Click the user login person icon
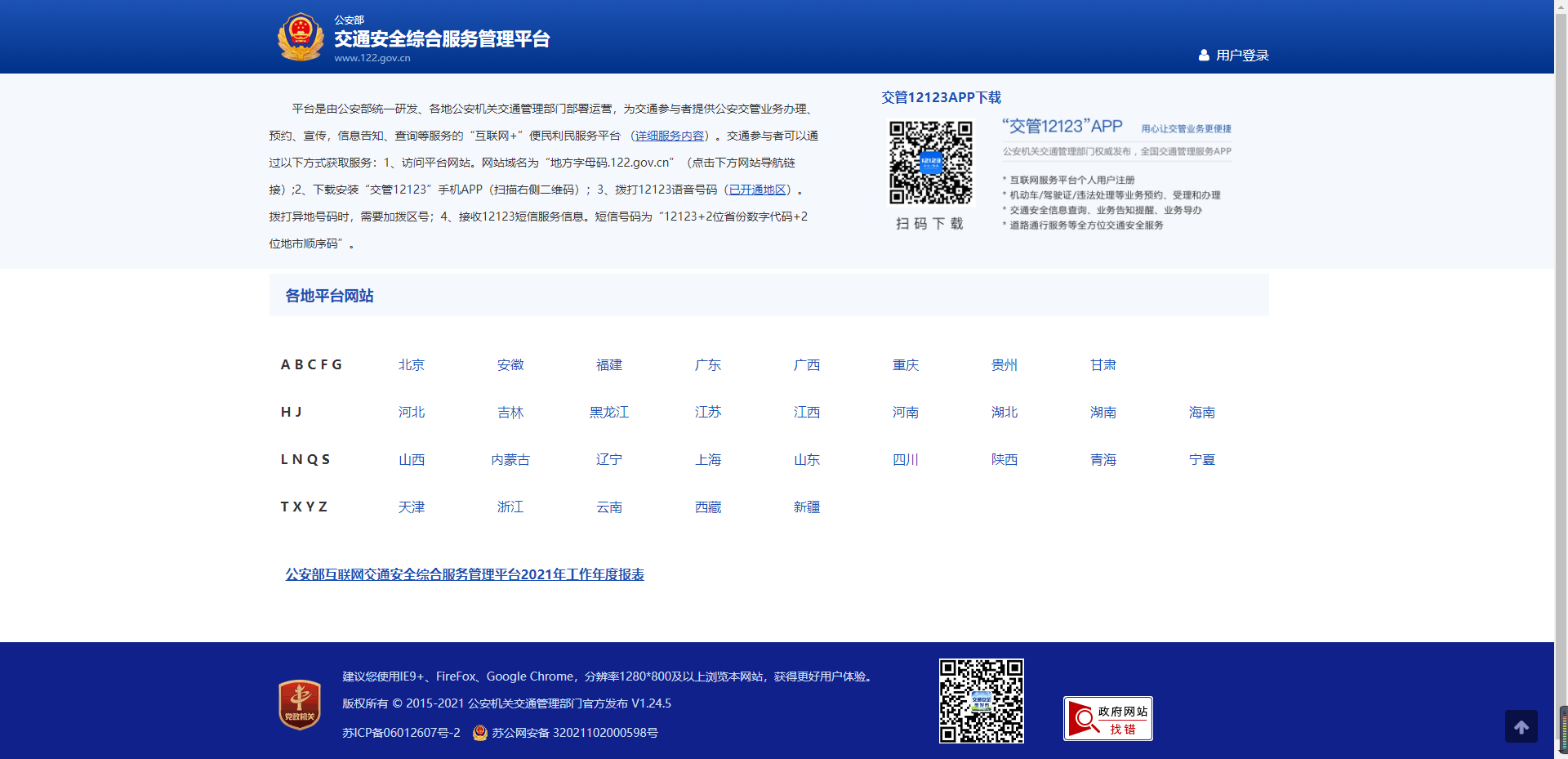This screenshot has height=759, width=1568. tap(1203, 56)
